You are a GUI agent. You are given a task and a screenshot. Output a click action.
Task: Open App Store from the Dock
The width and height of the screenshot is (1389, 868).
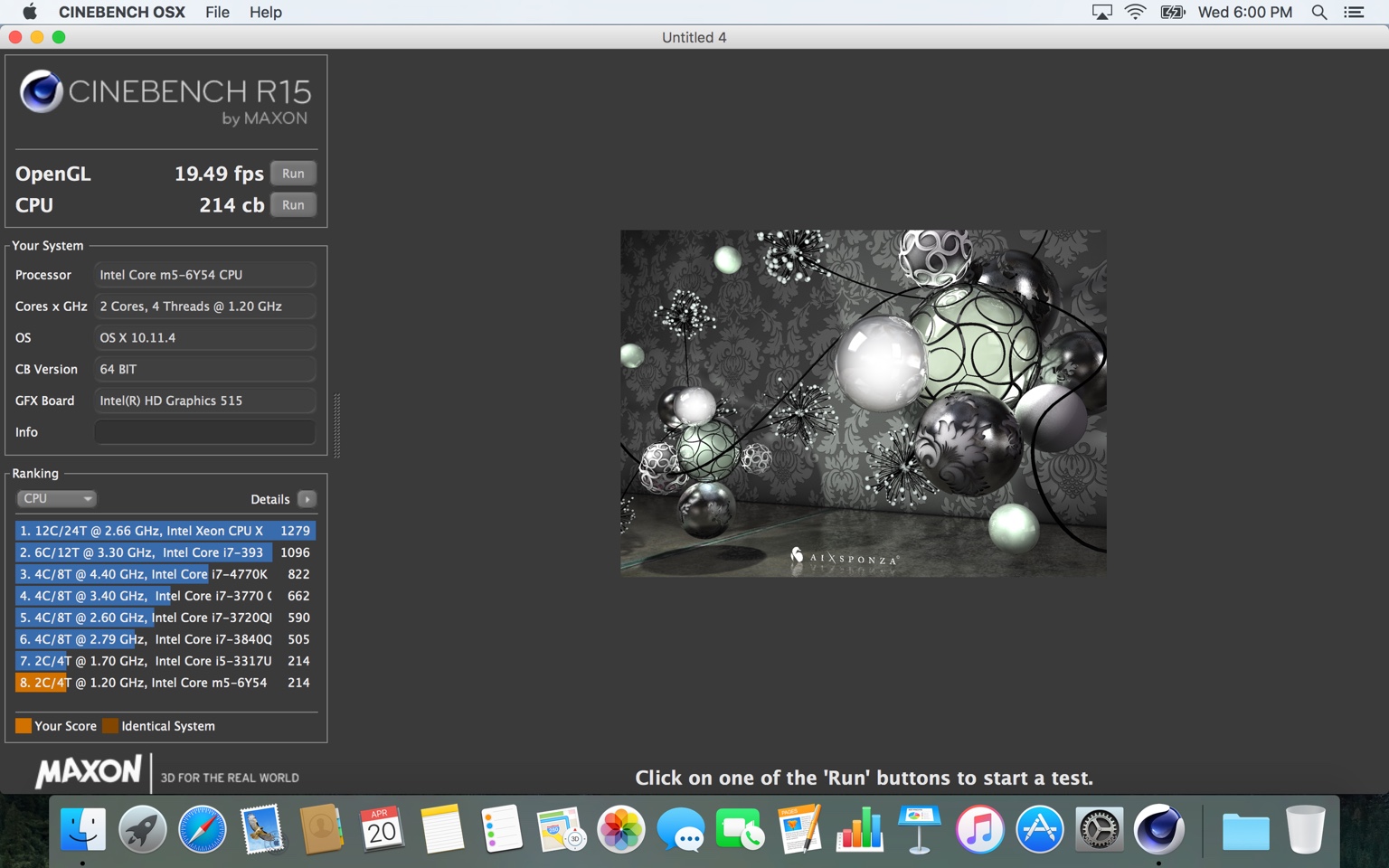pyautogui.click(x=1039, y=829)
